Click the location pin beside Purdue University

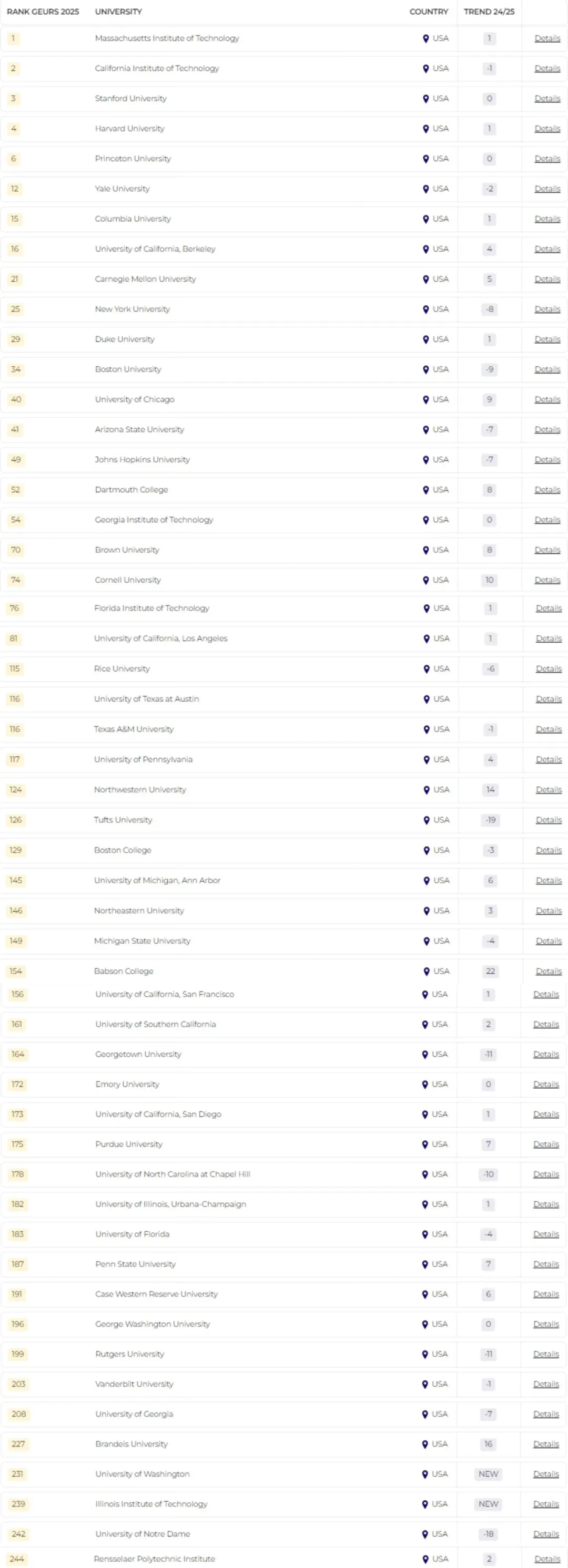[425, 1144]
